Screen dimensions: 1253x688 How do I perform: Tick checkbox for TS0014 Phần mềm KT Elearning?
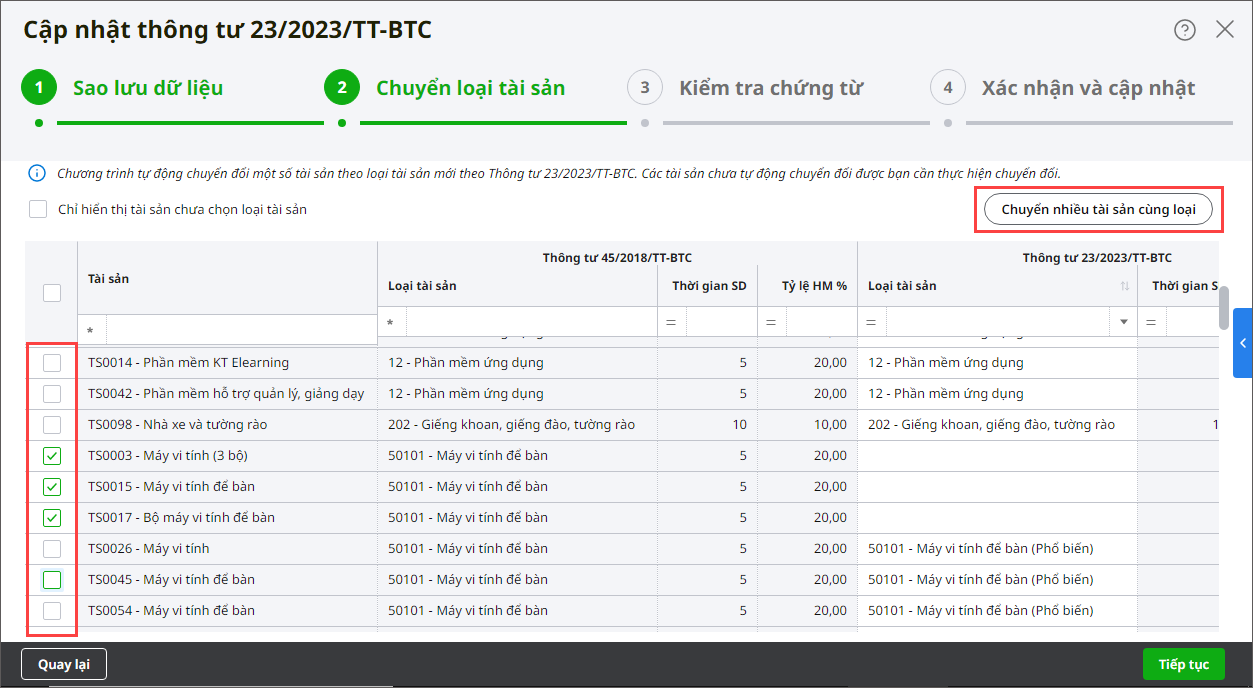(52, 363)
